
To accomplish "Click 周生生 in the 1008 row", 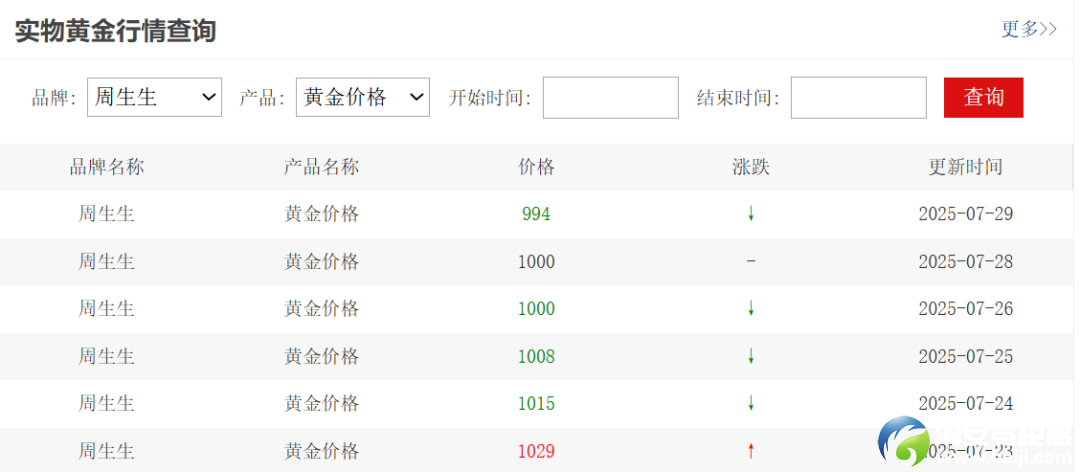I will tap(106, 356).
